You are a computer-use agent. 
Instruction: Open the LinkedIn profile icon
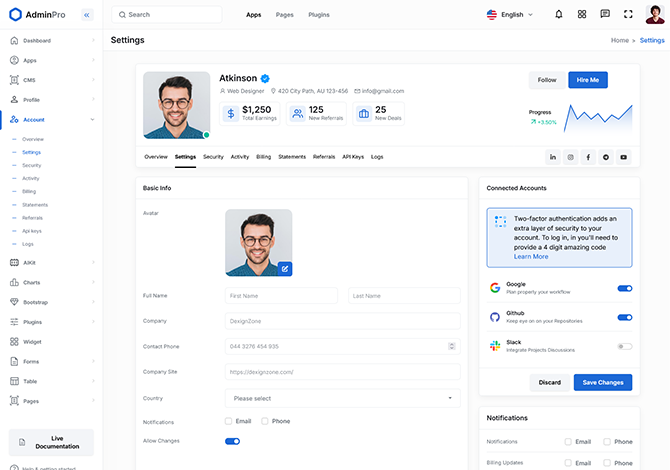(552, 157)
